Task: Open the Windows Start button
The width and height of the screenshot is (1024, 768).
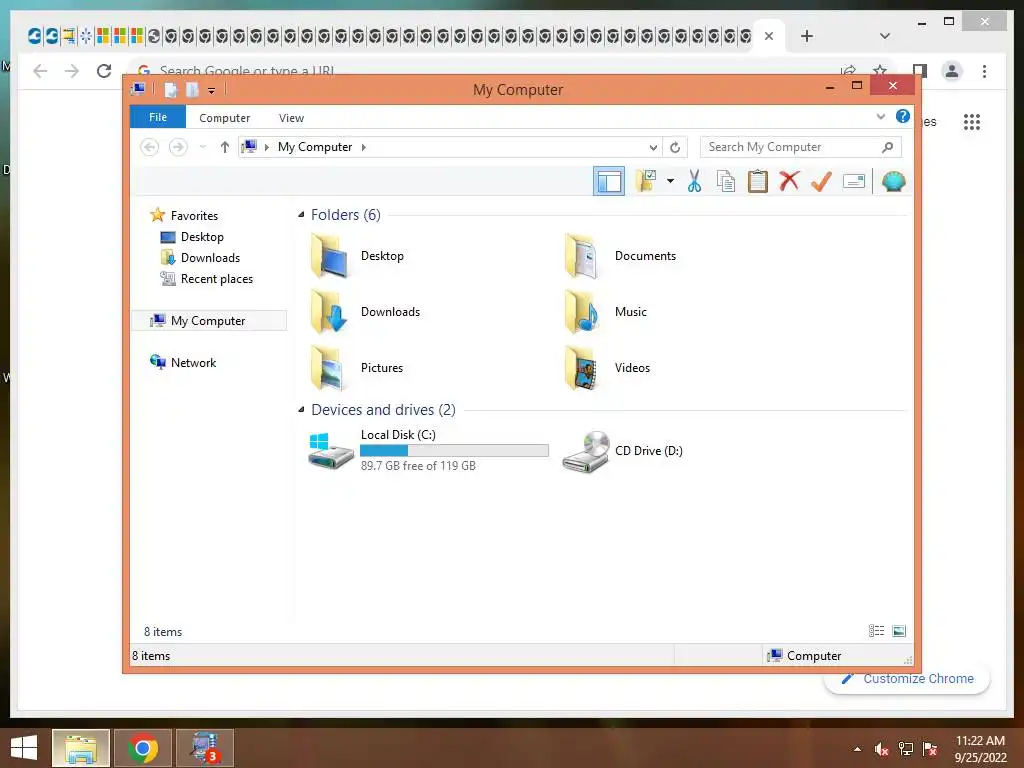Action: point(24,748)
